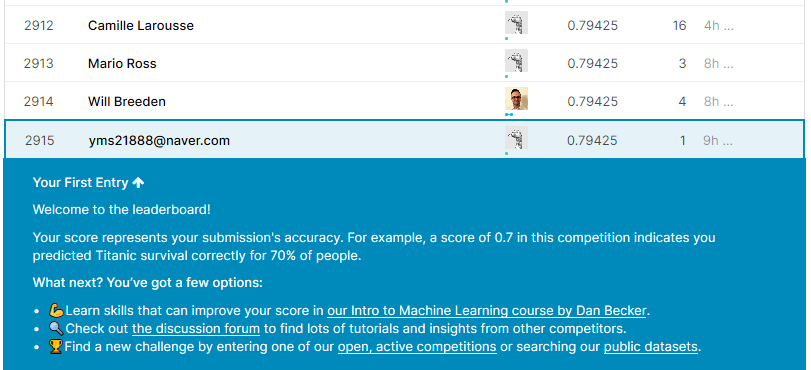Click rank number 2915

coord(39,140)
